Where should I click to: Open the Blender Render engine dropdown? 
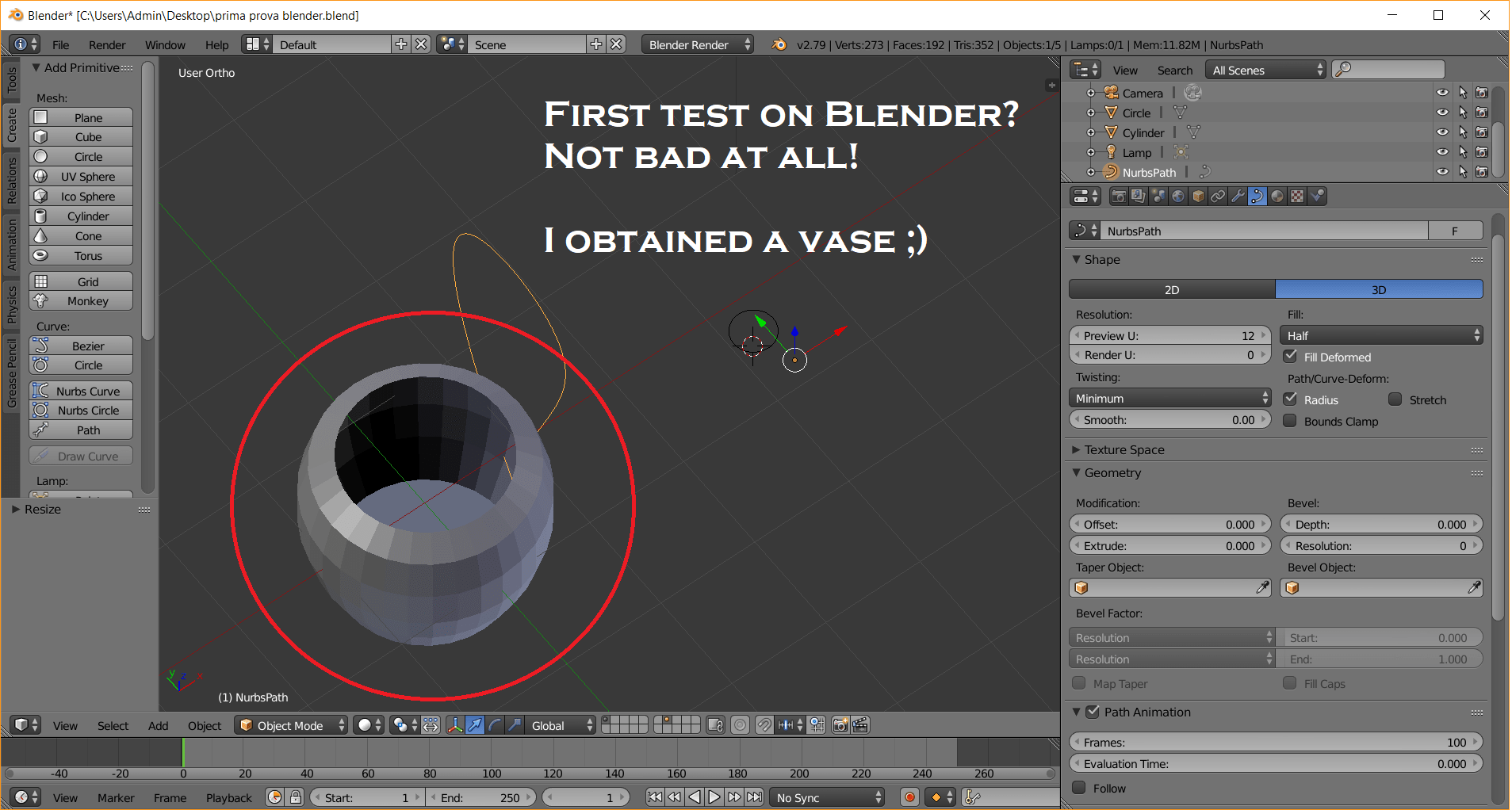(x=698, y=44)
